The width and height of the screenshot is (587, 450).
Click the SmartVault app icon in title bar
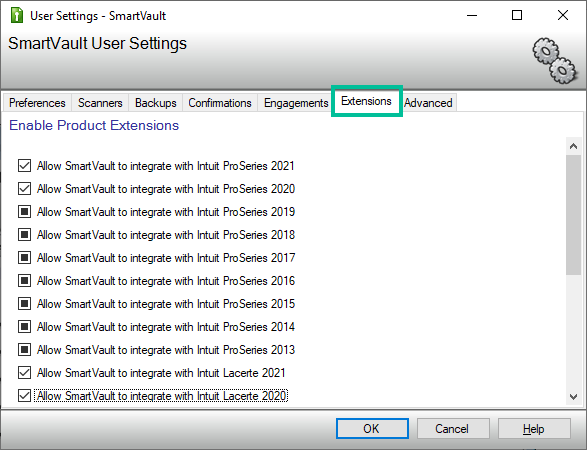[x=16, y=16]
